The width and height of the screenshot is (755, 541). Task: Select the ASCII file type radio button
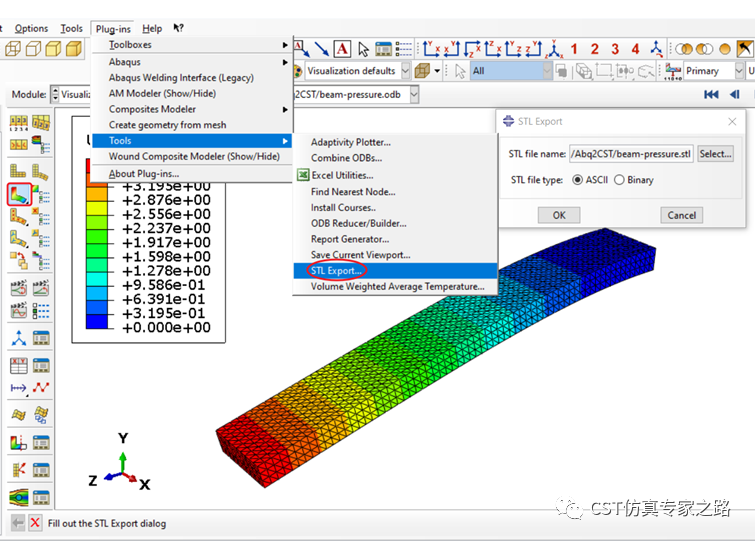pyautogui.click(x=577, y=180)
